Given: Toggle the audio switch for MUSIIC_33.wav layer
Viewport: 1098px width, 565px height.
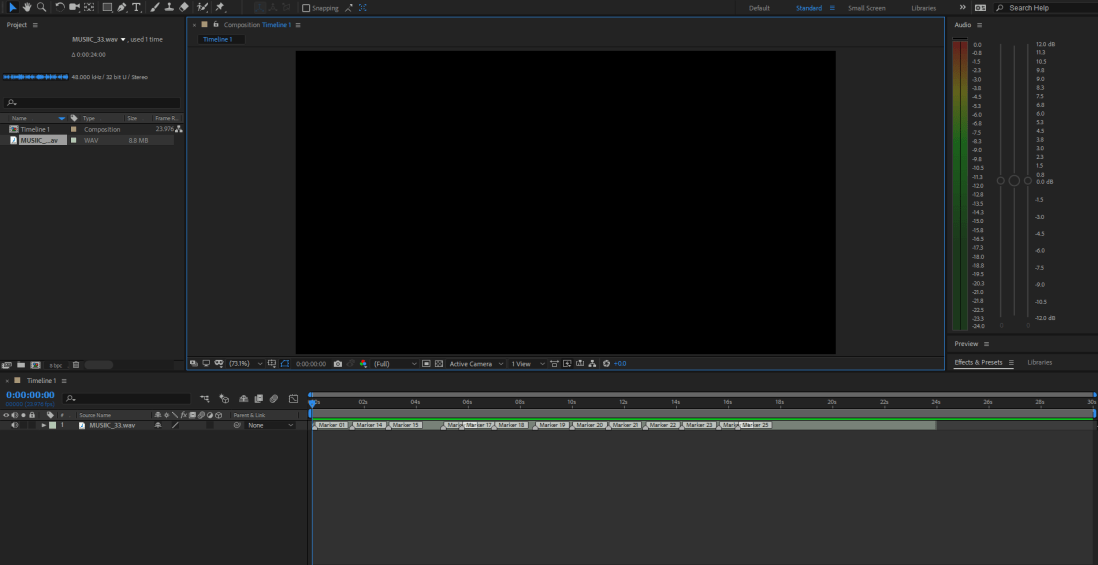Looking at the screenshot, I should 15,425.
